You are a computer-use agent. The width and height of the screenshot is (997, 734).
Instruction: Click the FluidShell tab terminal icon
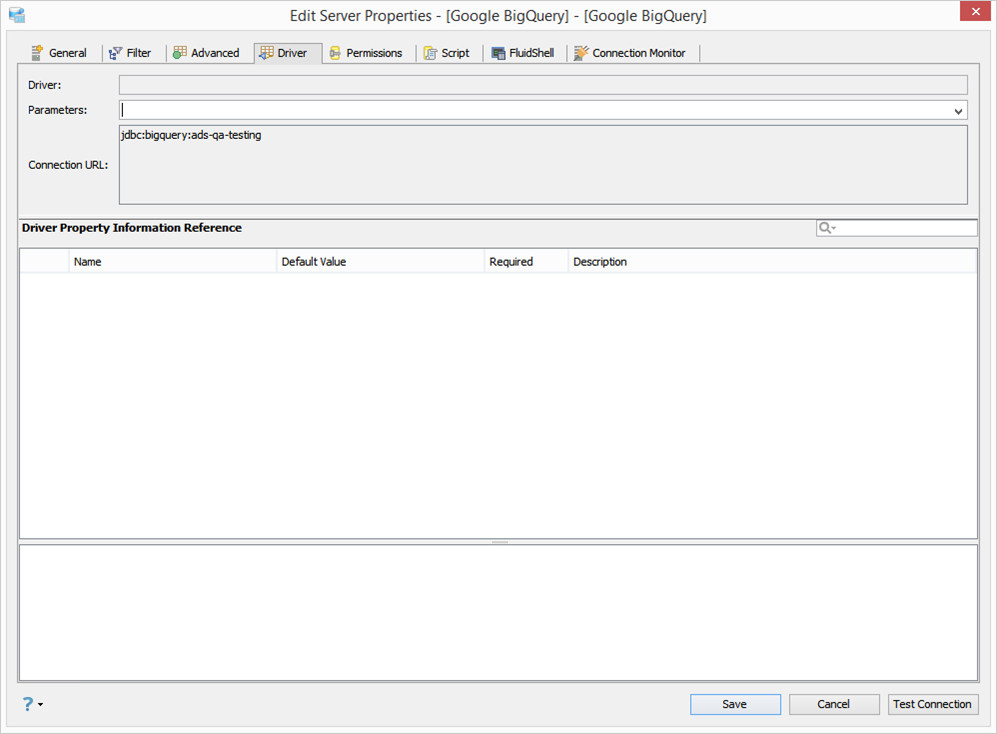pyautogui.click(x=498, y=53)
